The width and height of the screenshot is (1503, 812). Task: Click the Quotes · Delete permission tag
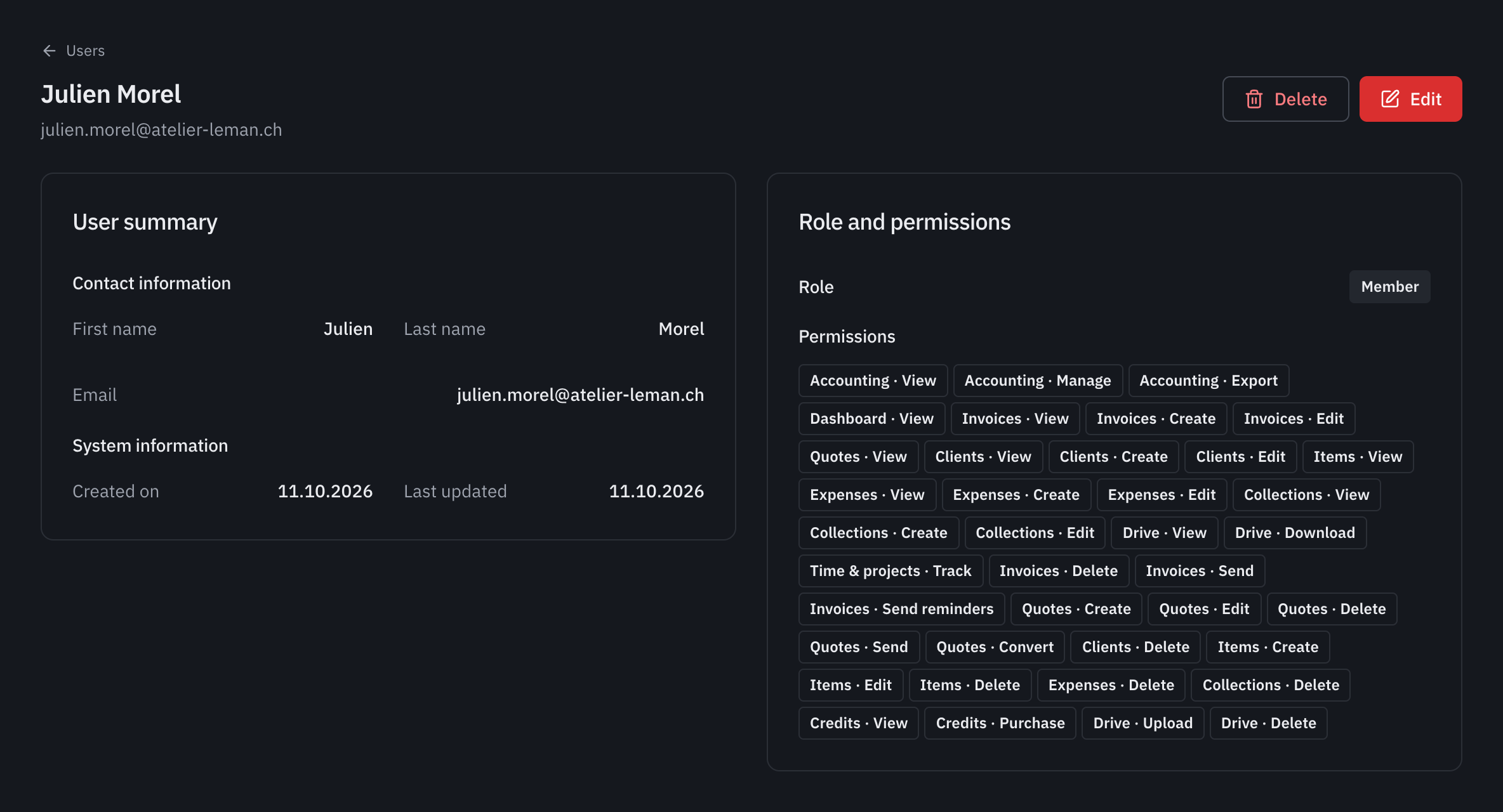1332,609
